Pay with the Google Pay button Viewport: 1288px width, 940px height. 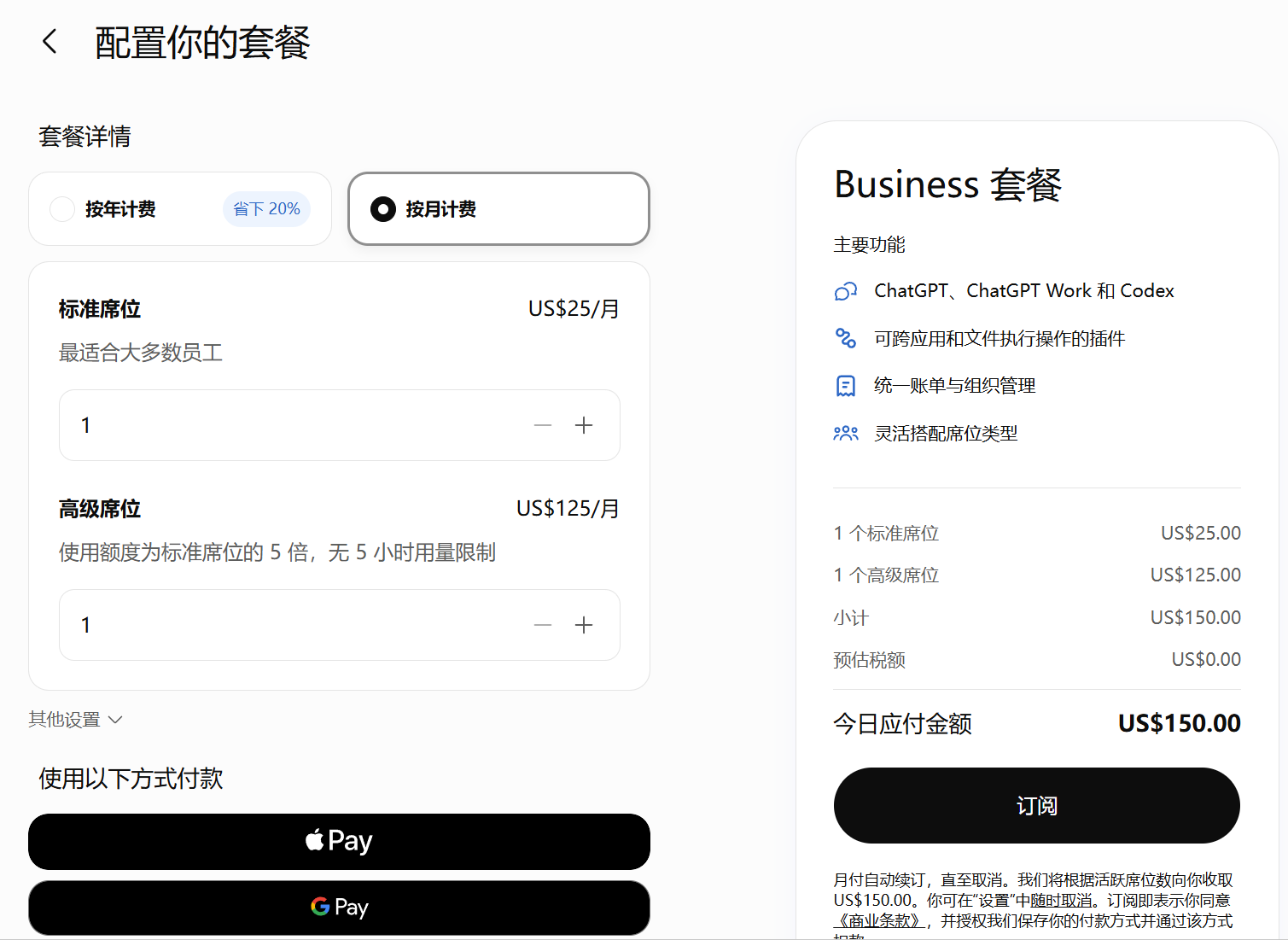pyautogui.click(x=339, y=908)
